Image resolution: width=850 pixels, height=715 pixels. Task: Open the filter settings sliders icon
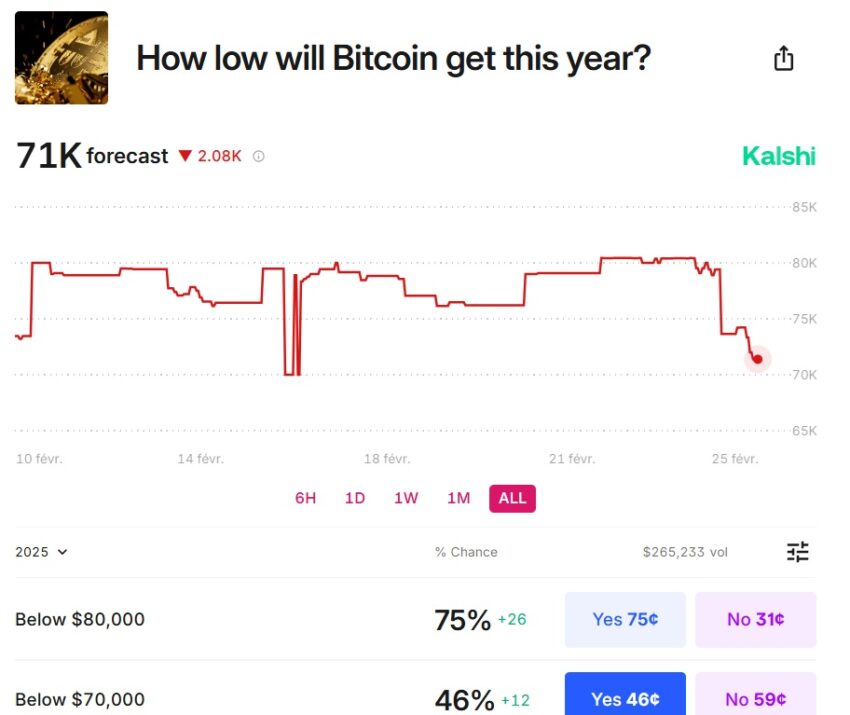pos(797,552)
